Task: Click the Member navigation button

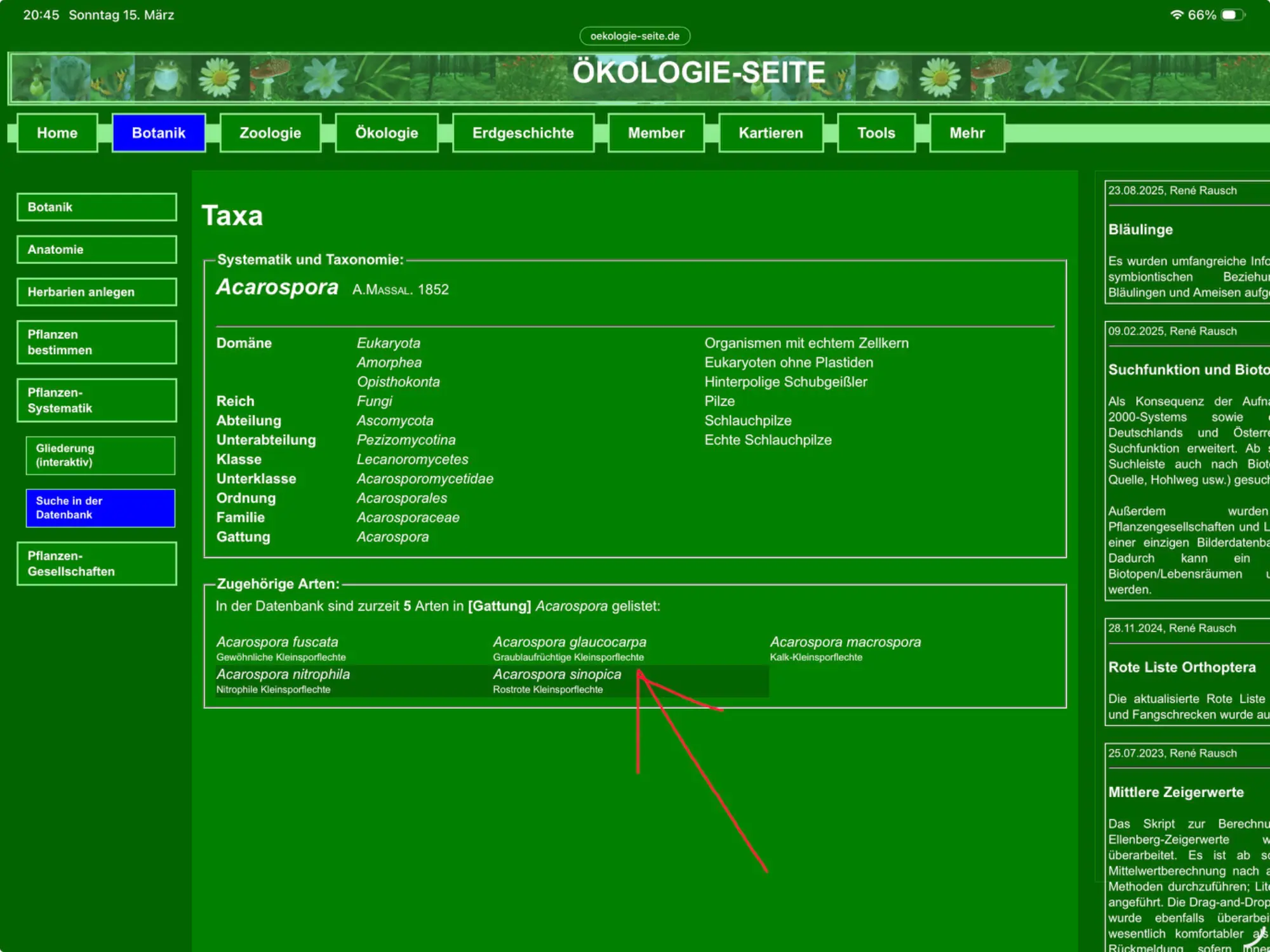Action: 656,133
